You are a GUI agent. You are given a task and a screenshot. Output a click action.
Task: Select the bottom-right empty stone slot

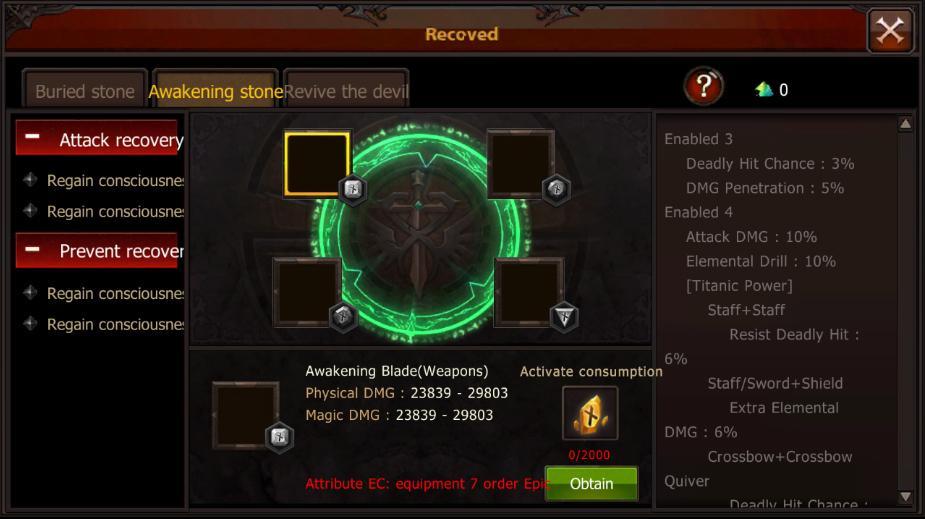[x=529, y=292]
